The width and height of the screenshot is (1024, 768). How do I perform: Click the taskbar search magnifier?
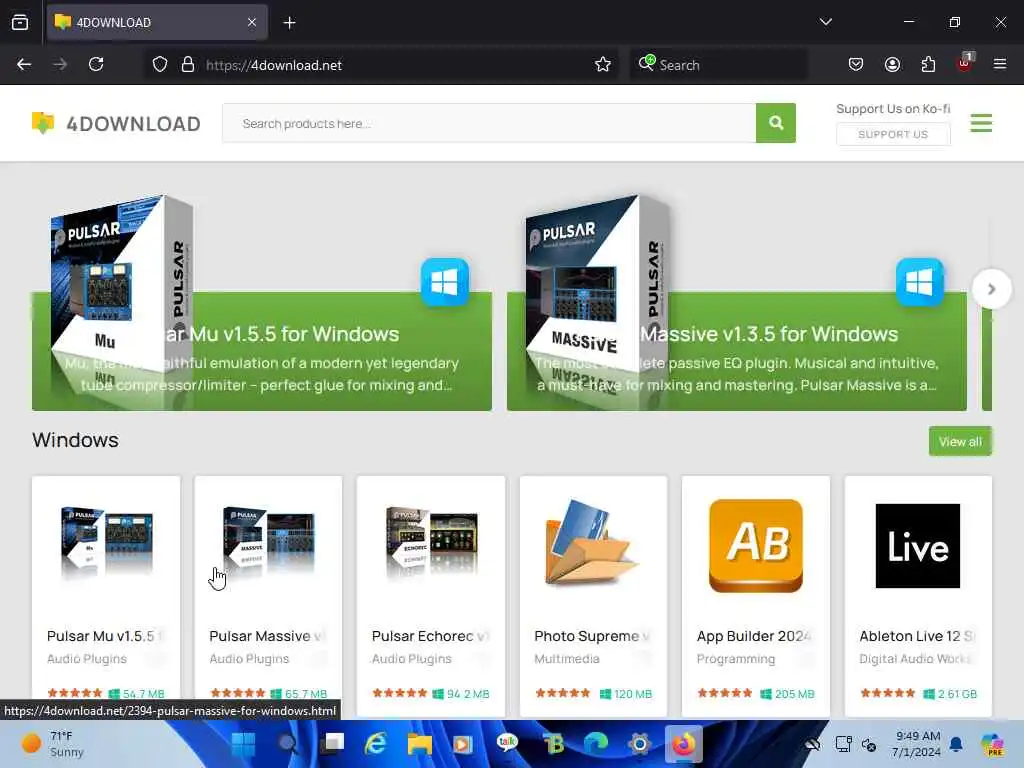pyautogui.click(x=287, y=744)
